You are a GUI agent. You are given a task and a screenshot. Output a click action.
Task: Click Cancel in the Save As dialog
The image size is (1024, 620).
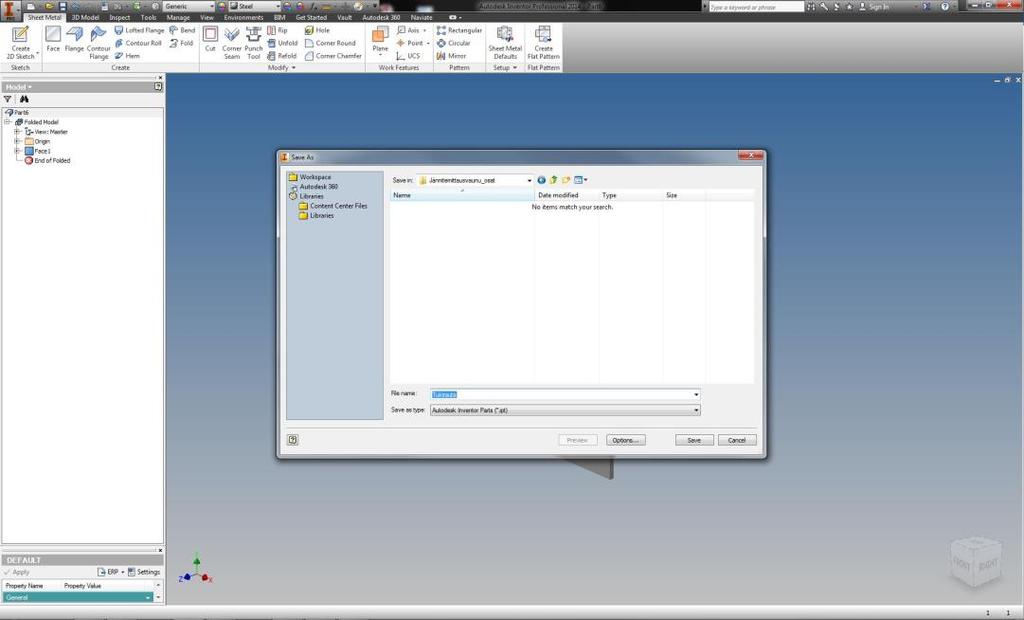point(737,440)
